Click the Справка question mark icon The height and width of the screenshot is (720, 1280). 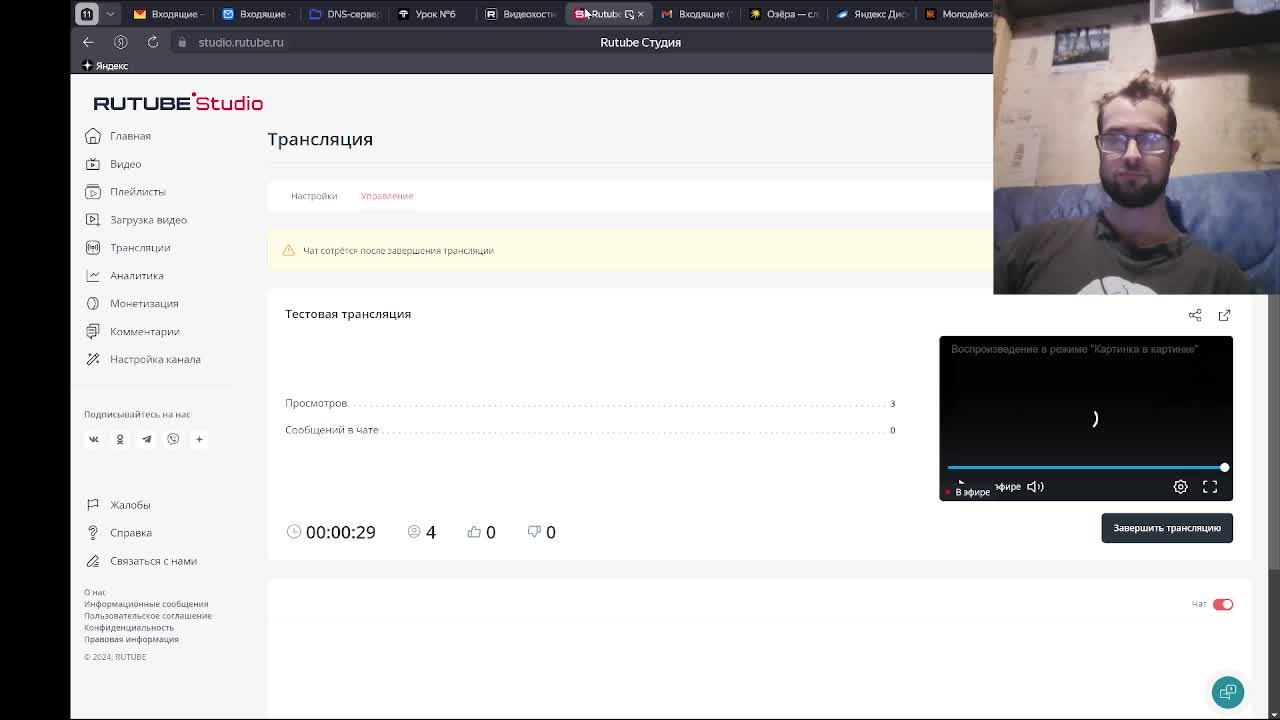(93, 533)
